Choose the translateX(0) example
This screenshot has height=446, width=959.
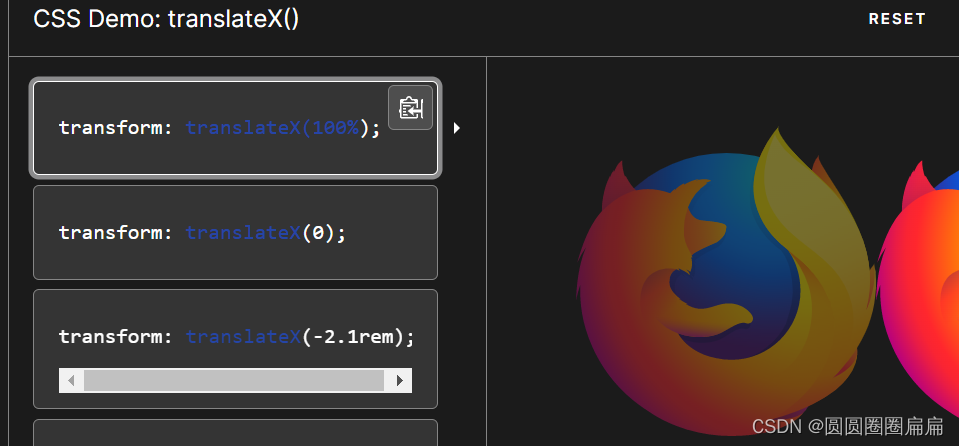click(x=235, y=232)
